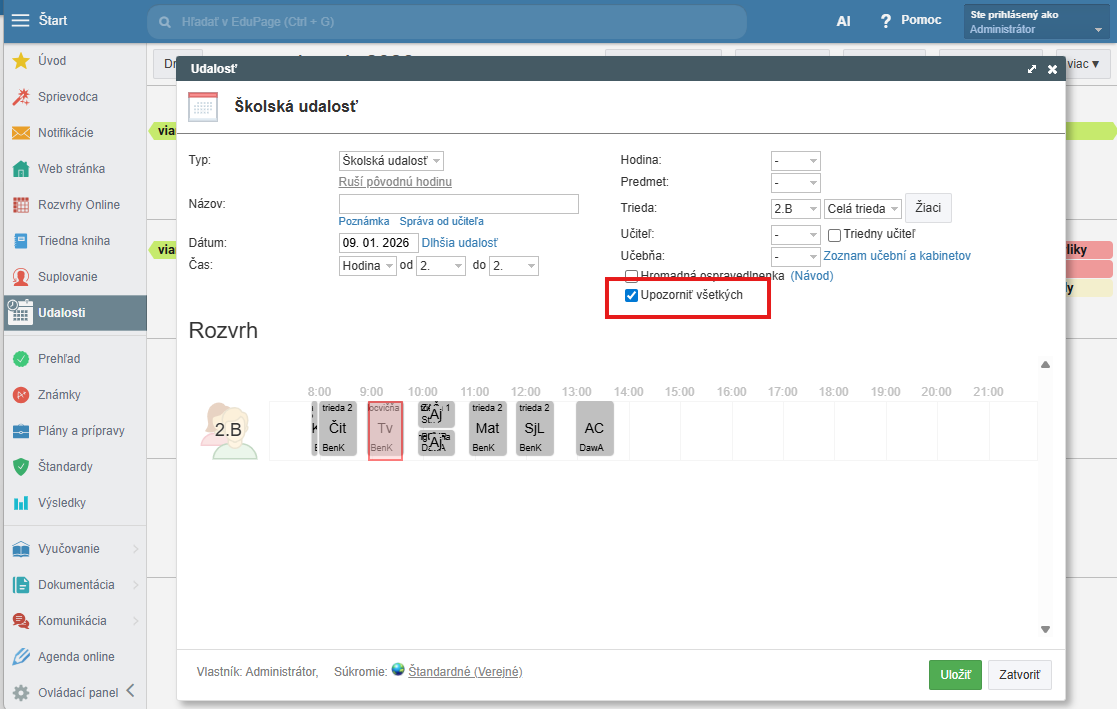Open Notifikácie envelope icon
Image resolution: width=1117 pixels, height=709 pixels.
tap(20, 133)
